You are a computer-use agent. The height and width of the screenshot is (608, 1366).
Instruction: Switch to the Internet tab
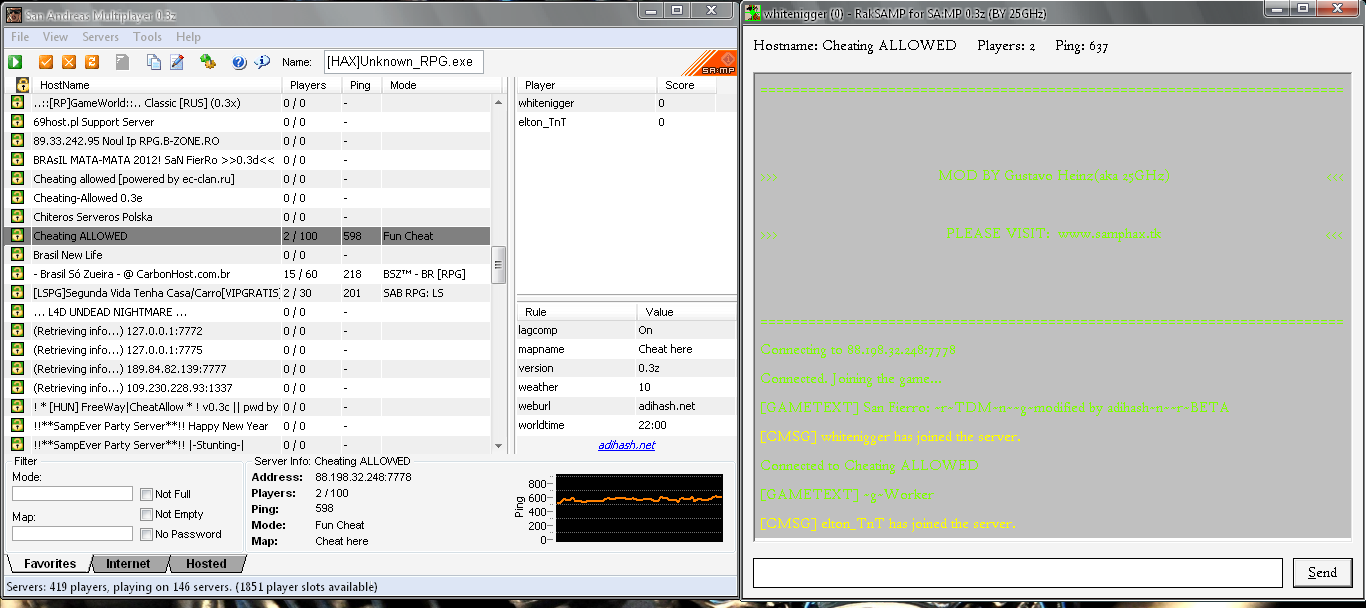(128, 564)
